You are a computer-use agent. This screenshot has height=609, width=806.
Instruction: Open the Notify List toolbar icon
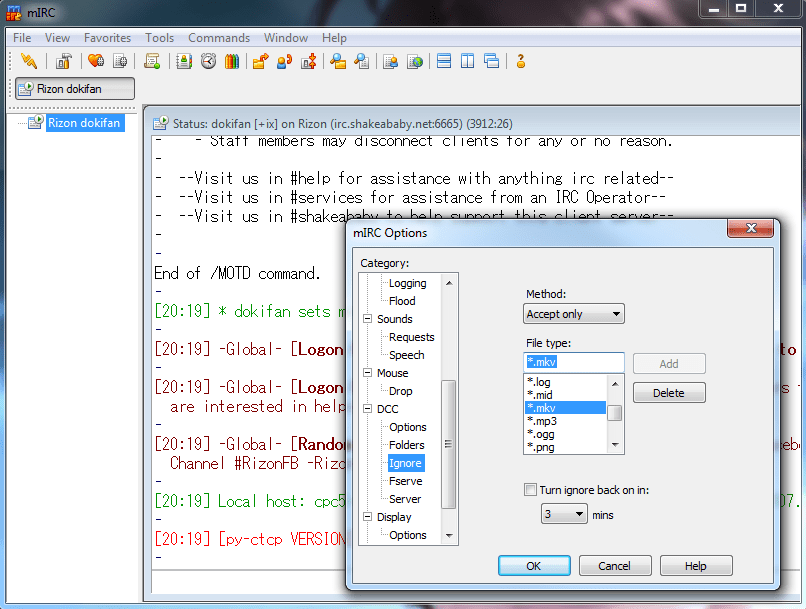[391, 61]
